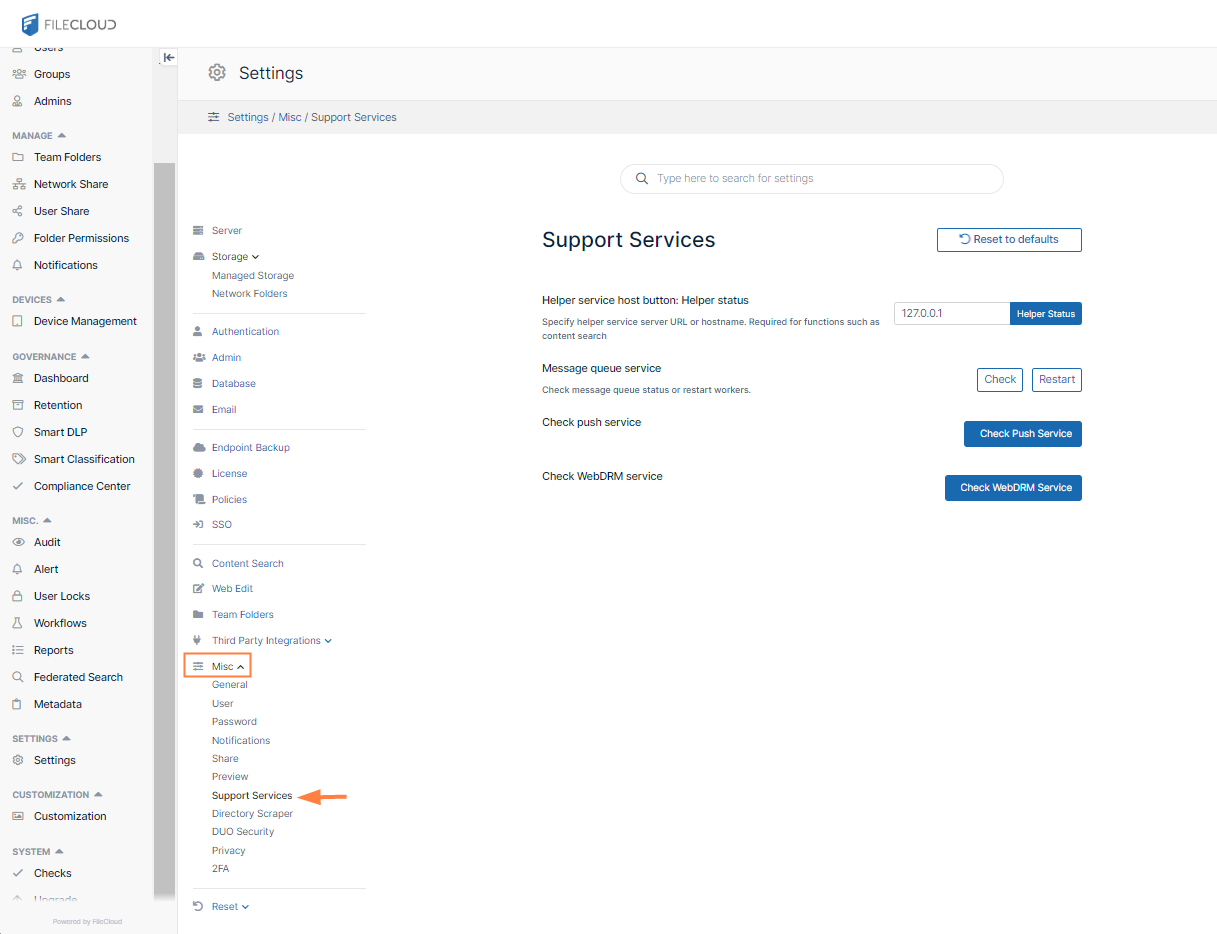Select DUO Security under Misc
The width and height of the screenshot is (1217, 934).
(x=242, y=832)
